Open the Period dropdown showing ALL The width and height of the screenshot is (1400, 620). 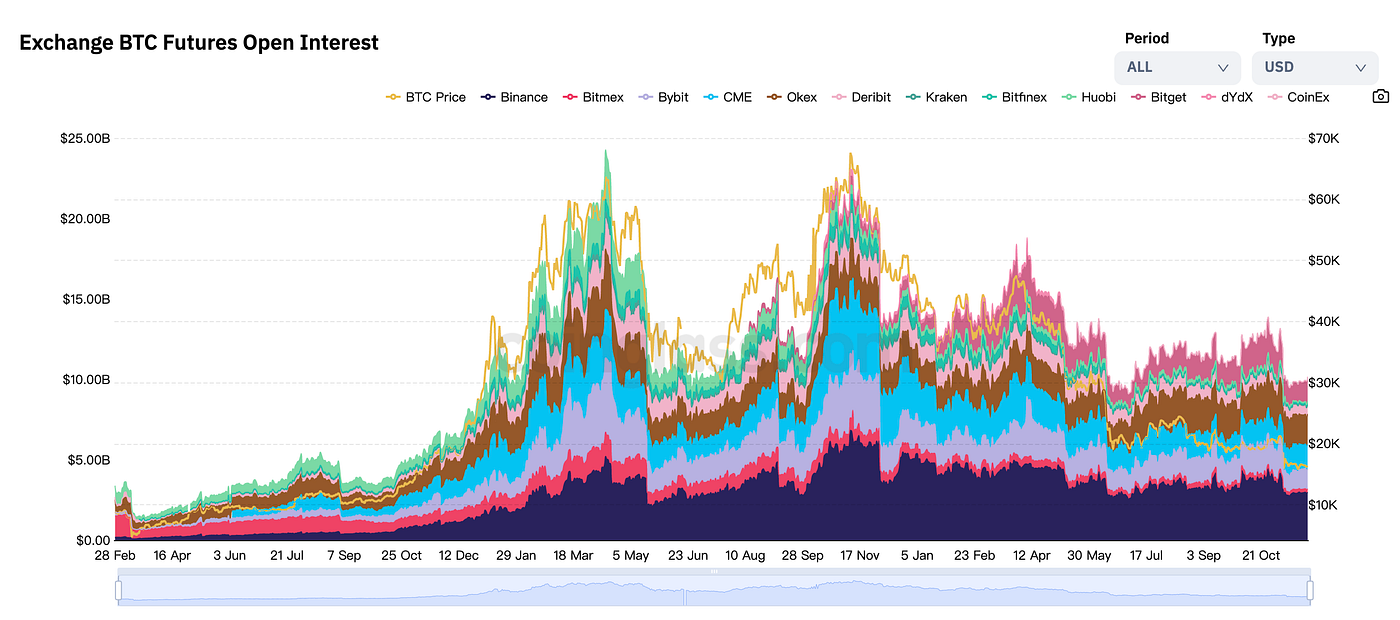(1177, 67)
